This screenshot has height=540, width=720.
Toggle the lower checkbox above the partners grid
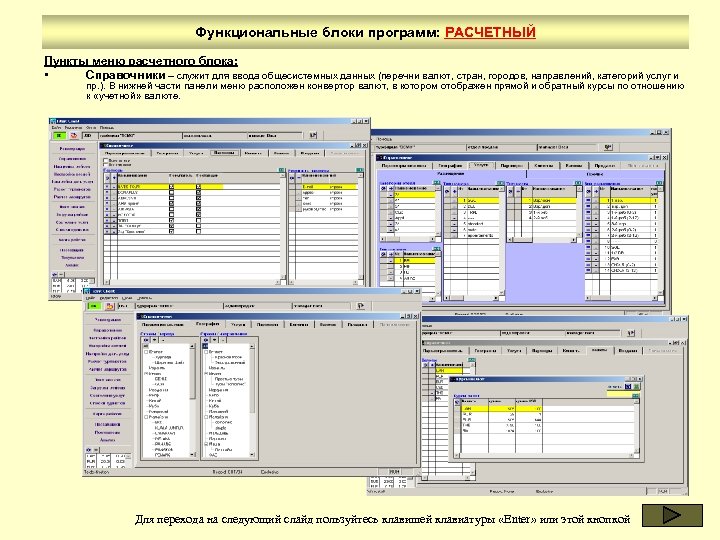point(106,165)
